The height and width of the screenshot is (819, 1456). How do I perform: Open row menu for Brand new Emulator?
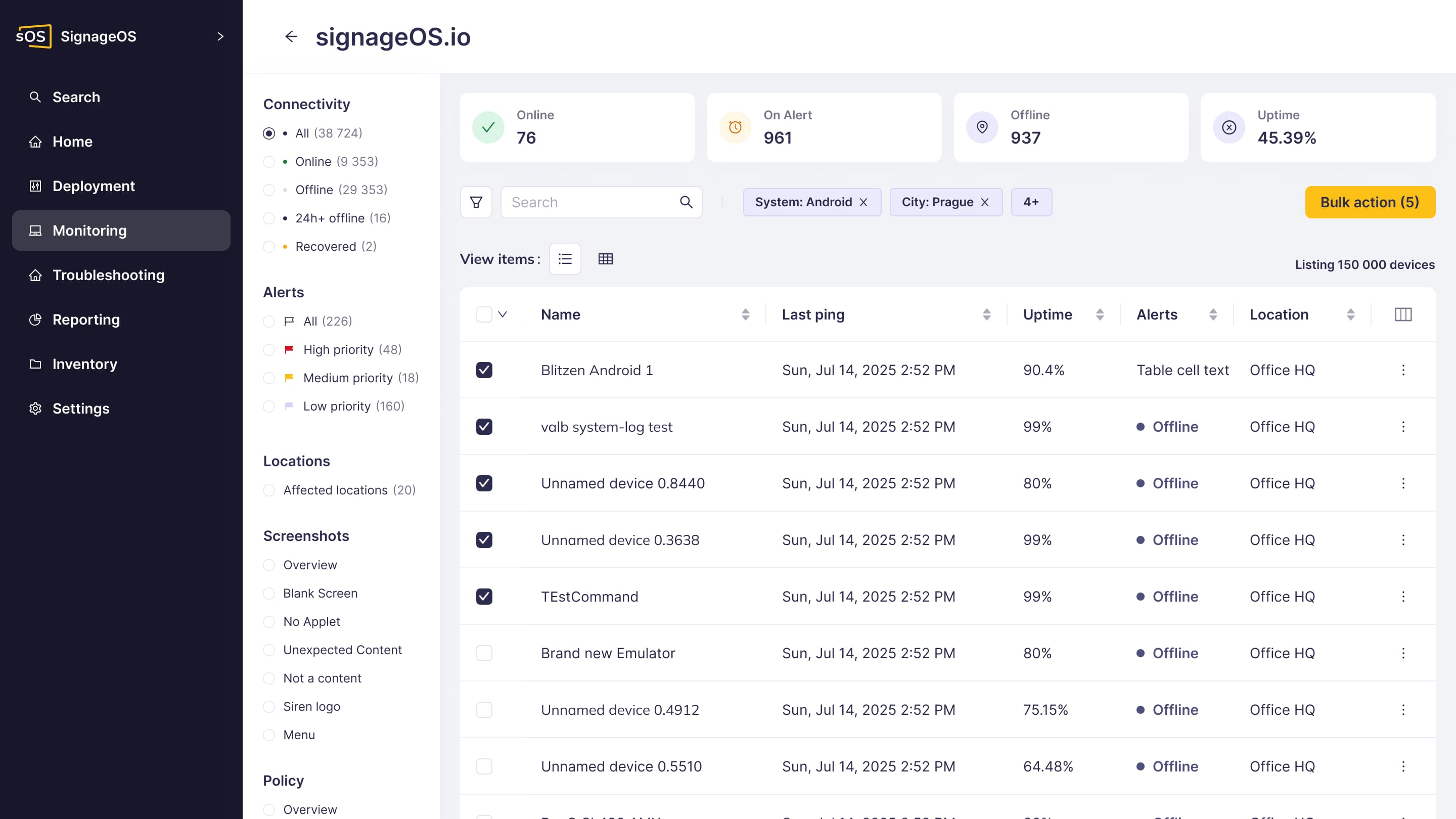(1403, 653)
